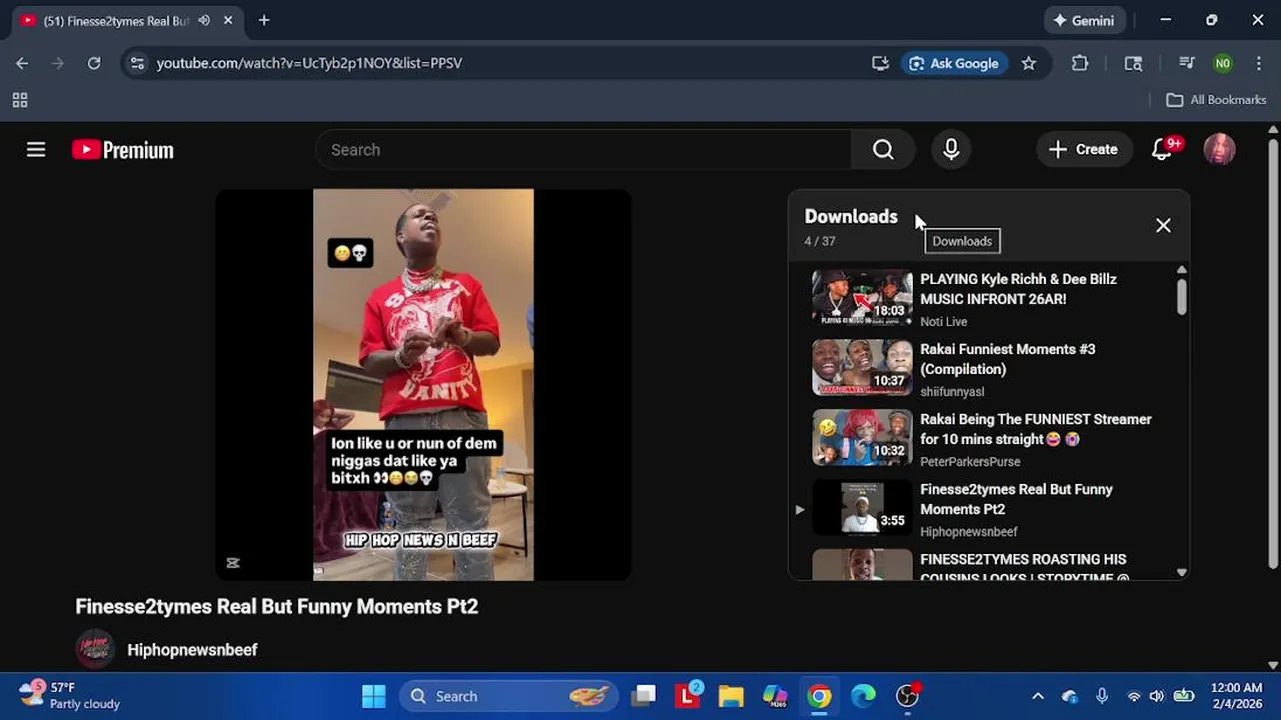Open the black circular app on taskbar
The height and width of the screenshot is (720, 1281).
[907, 696]
